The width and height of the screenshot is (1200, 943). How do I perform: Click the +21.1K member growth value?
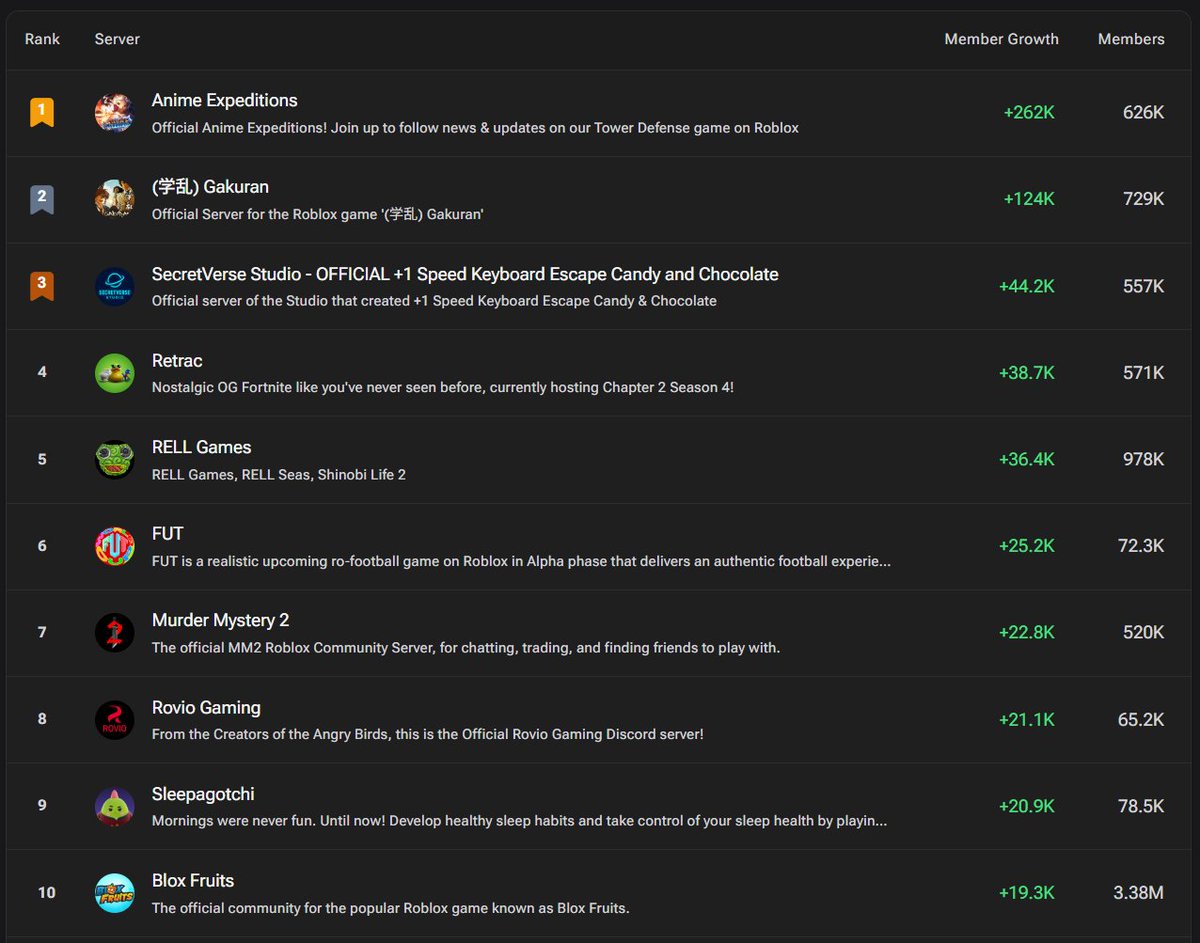(x=1027, y=719)
